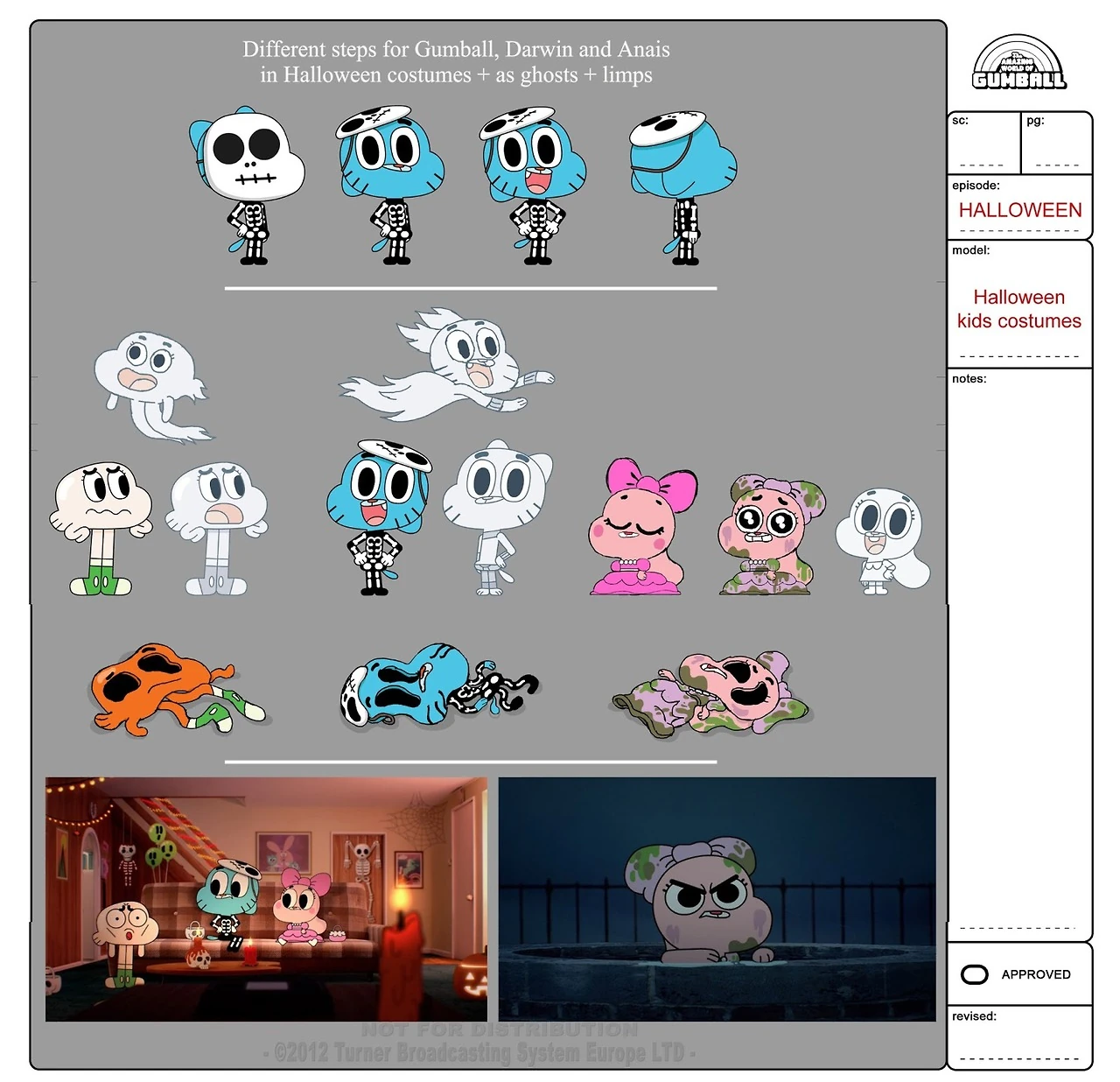Image resolution: width=1120 pixels, height=1082 pixels.
Task: Select Gumball with skull mask covering face
Action: 248,186
